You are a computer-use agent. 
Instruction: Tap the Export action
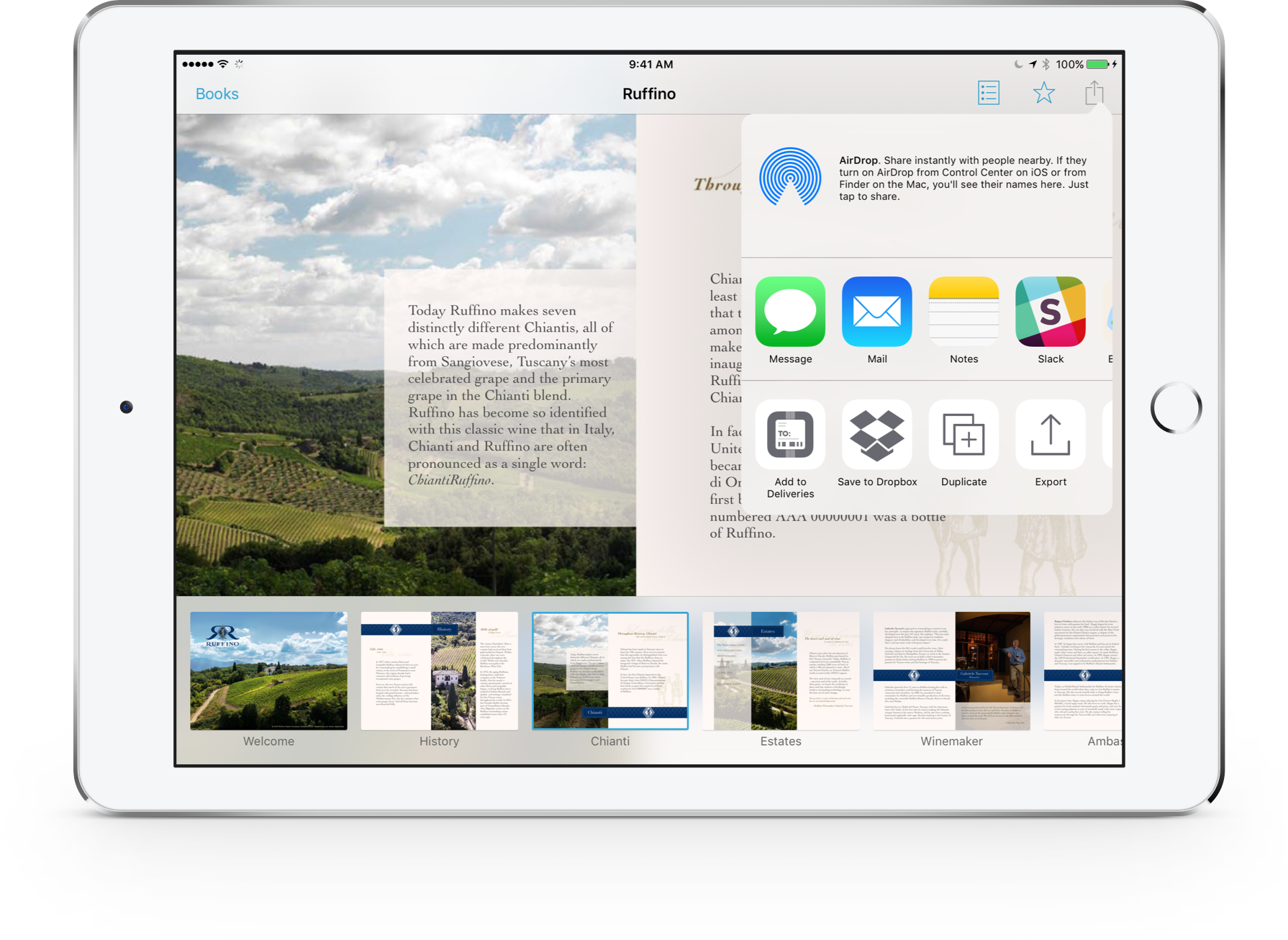(x=1051, y=443)
